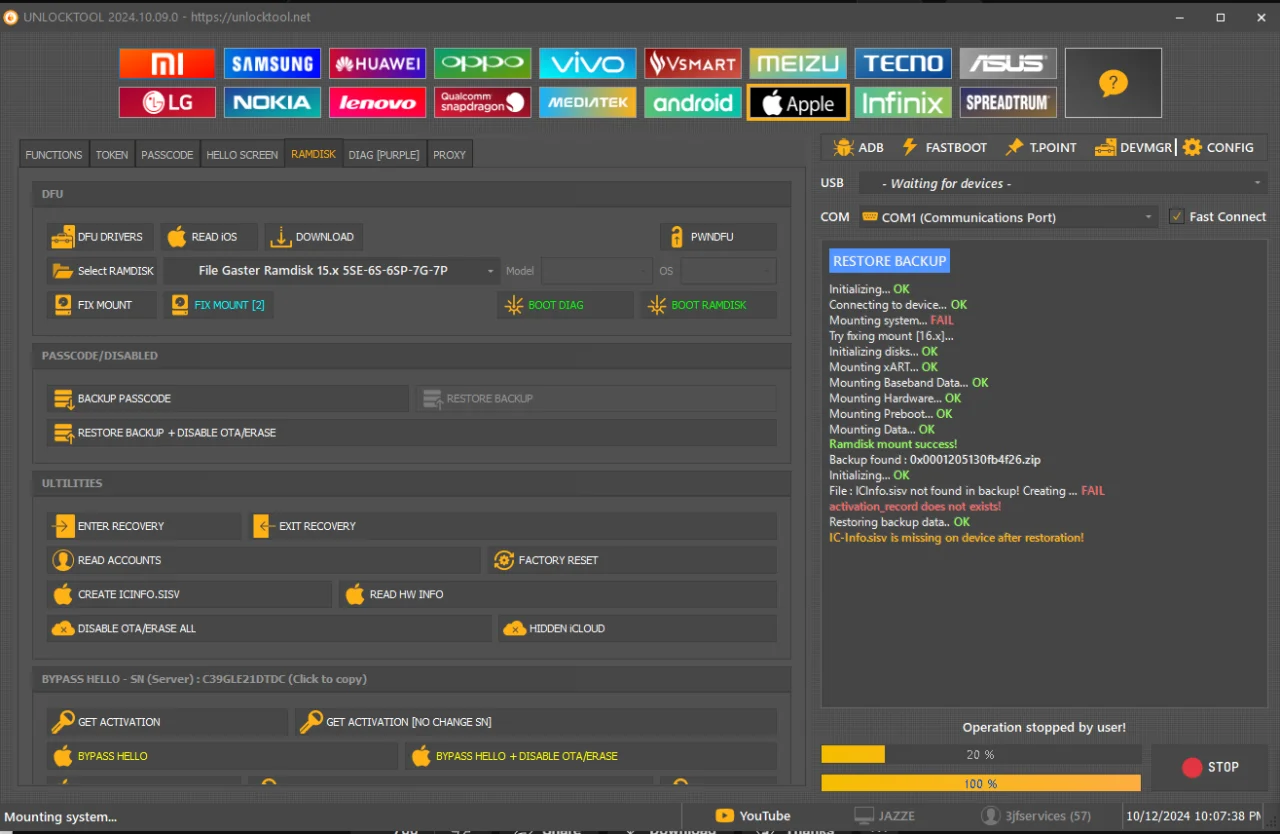Click the 100 % progress bar
This screenshot has height=834, width=1280.
coord(981,783)
